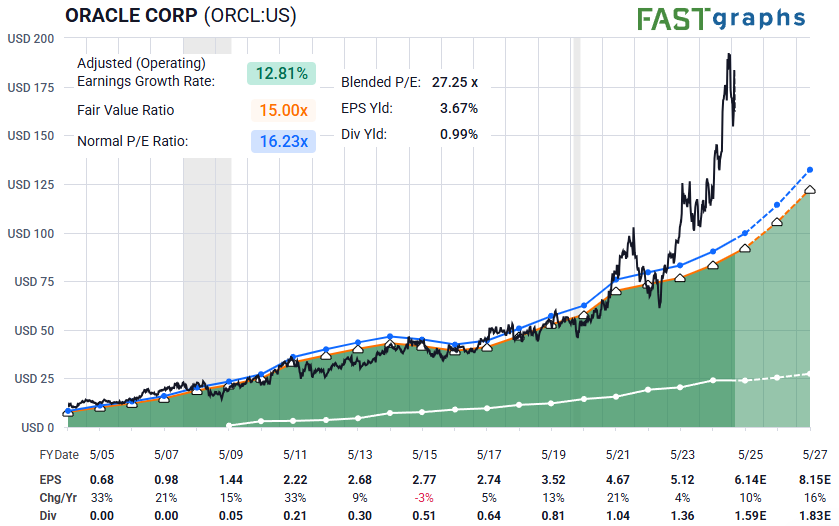The image size is (839, 526).
Task: Select the 16.23x normal P/E ratio badge
Action: coord(283,141)
